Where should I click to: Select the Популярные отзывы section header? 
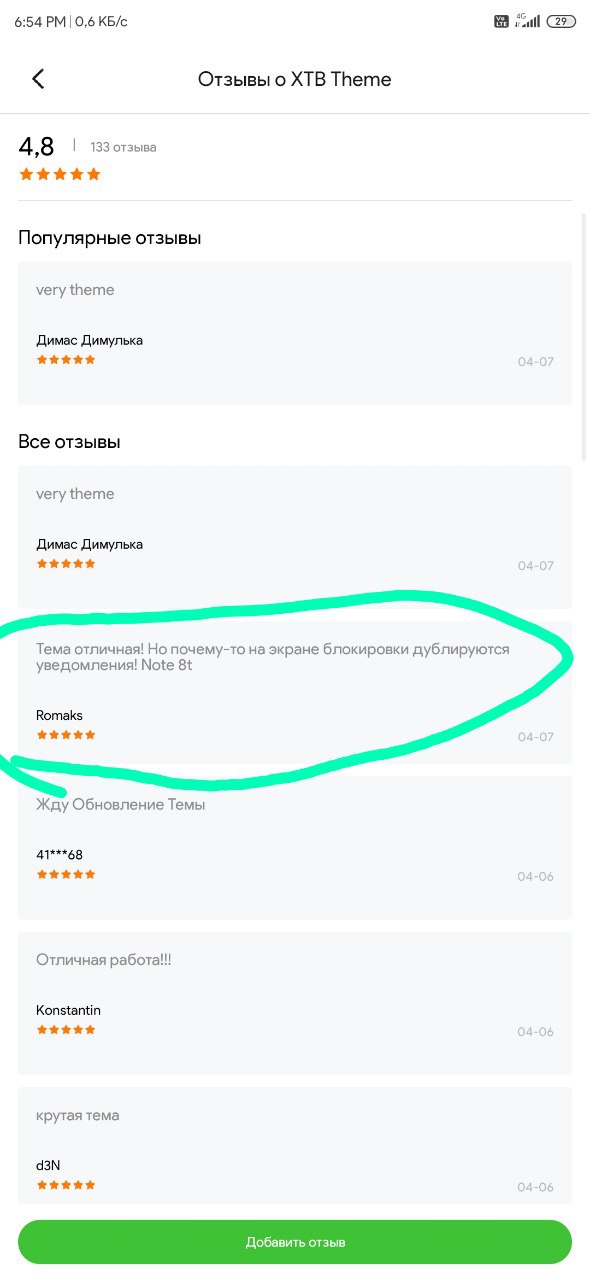[x=110, y=238]
